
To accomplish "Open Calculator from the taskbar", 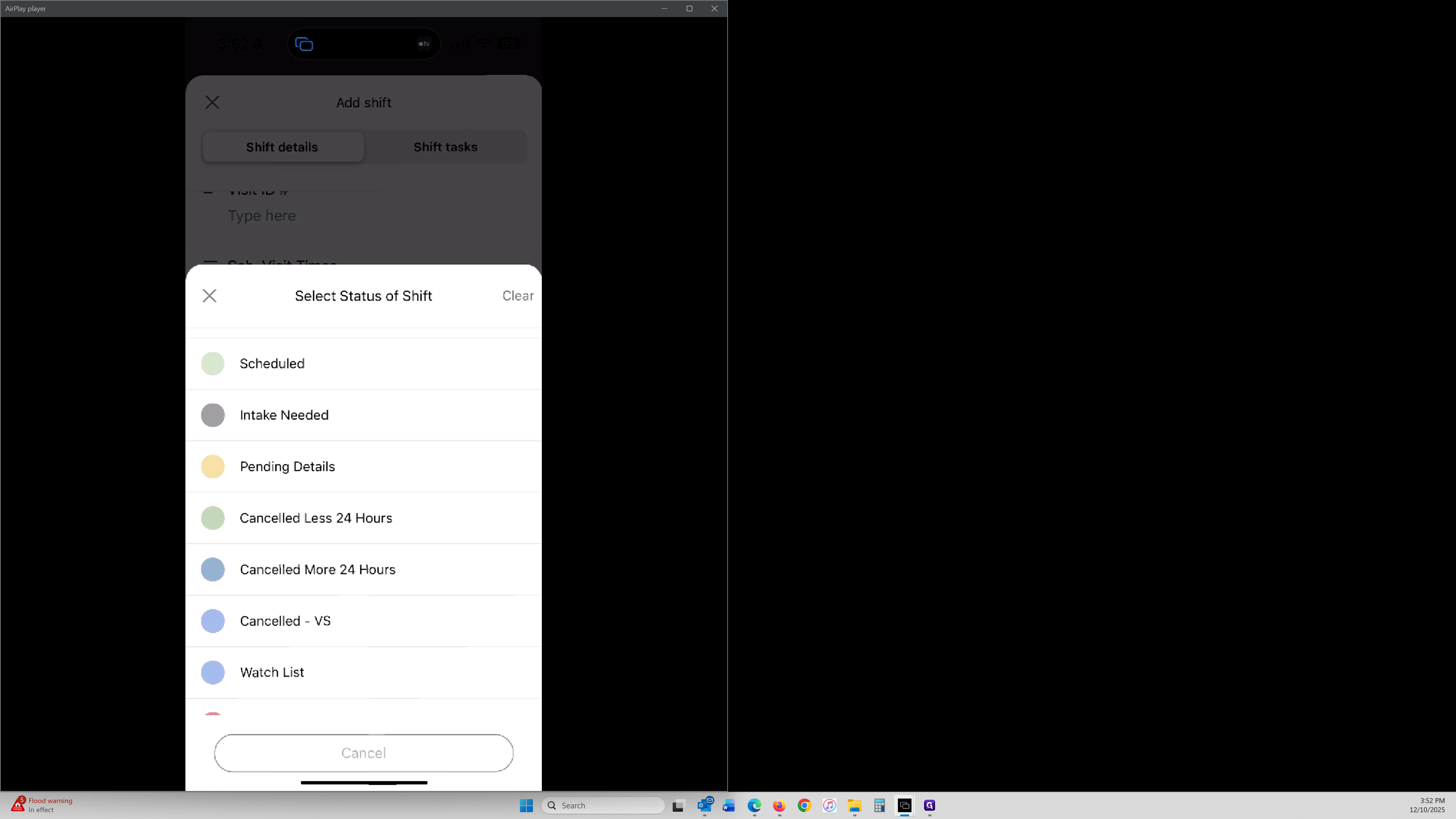I will pos(879,805).
